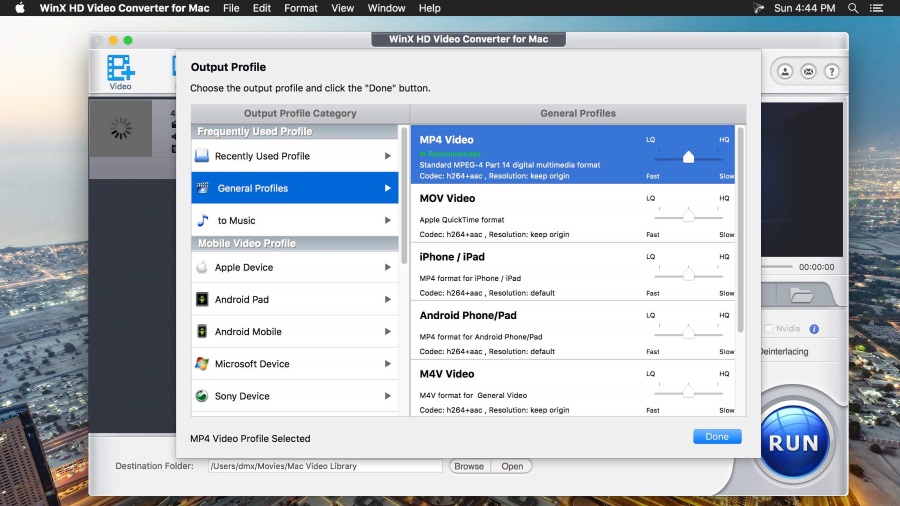Select the MOV Video profile
This screenshot has height=506, width=900.
tap(573, 213)
